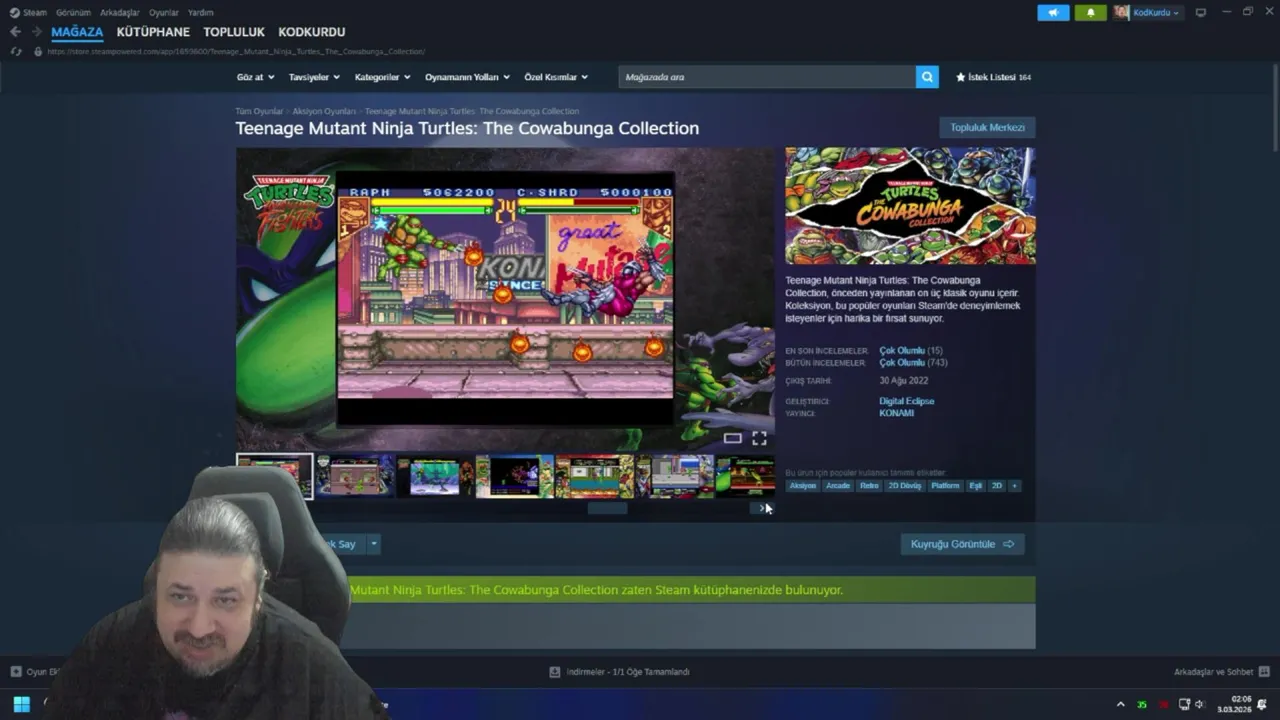Image resolution: width=1280 pixels, height=720 pixels.
Task: Switch to Big Picture mode icon
Action: tap(1201, 12)
